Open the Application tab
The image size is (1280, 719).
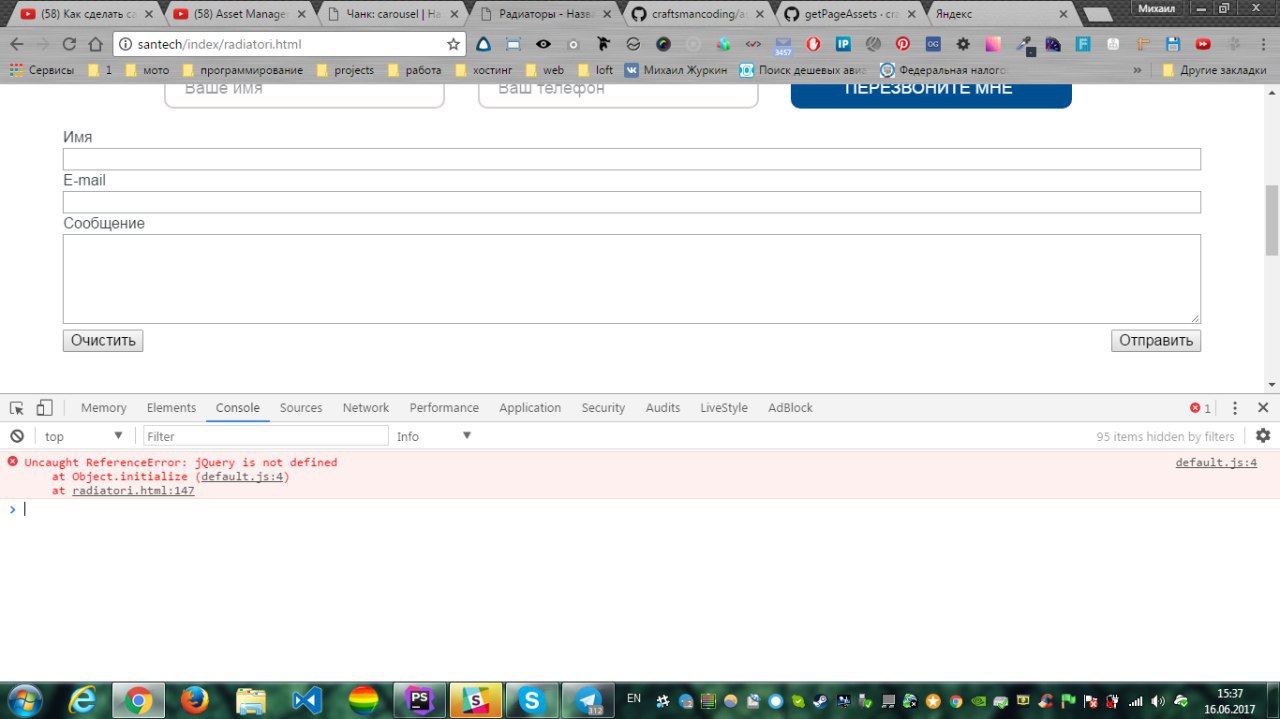coord(530,408)
